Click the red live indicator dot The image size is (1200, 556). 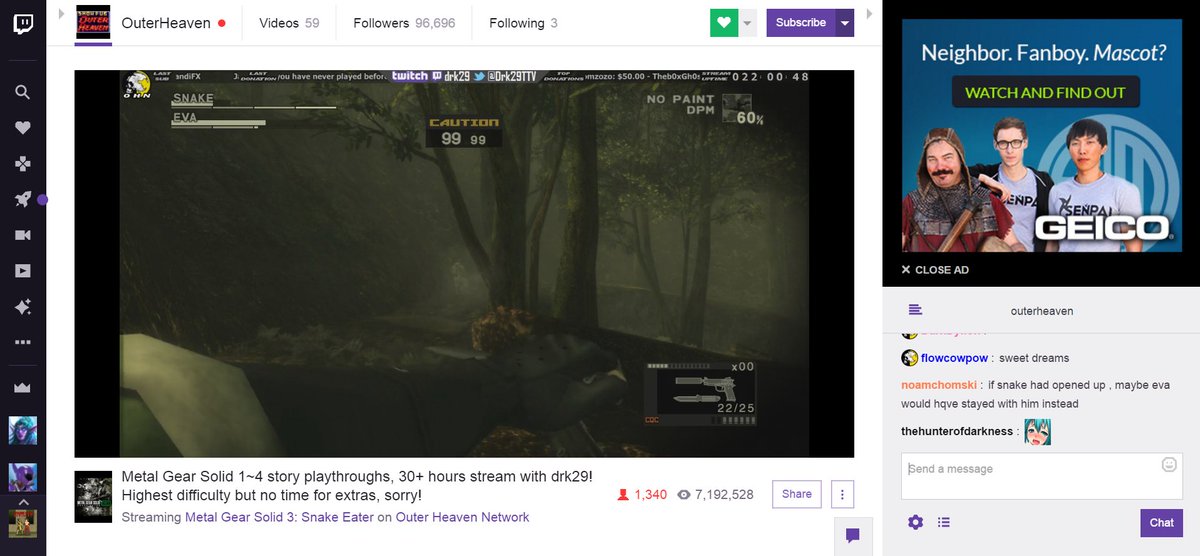coord(222,23)
